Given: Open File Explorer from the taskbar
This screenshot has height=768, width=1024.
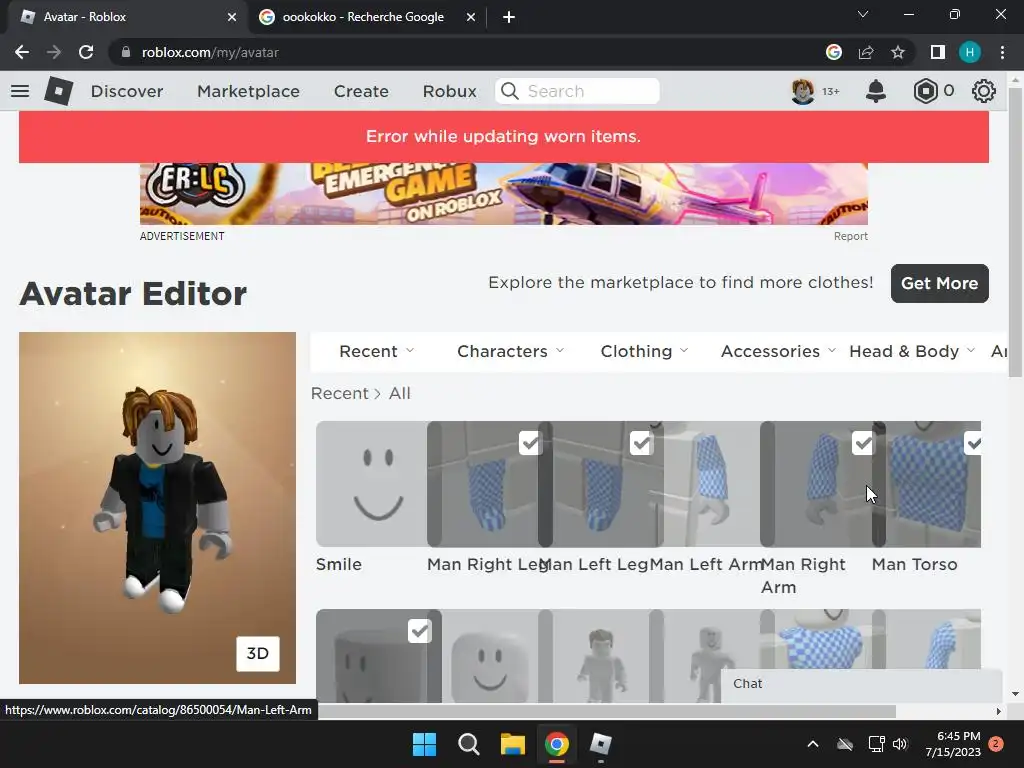Looking at the screenshot, I should coord(513,744).
